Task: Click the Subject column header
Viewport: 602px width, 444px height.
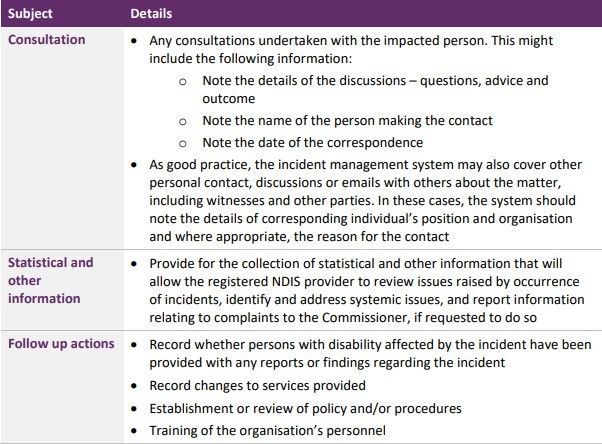Action: (x=30, y=13)
